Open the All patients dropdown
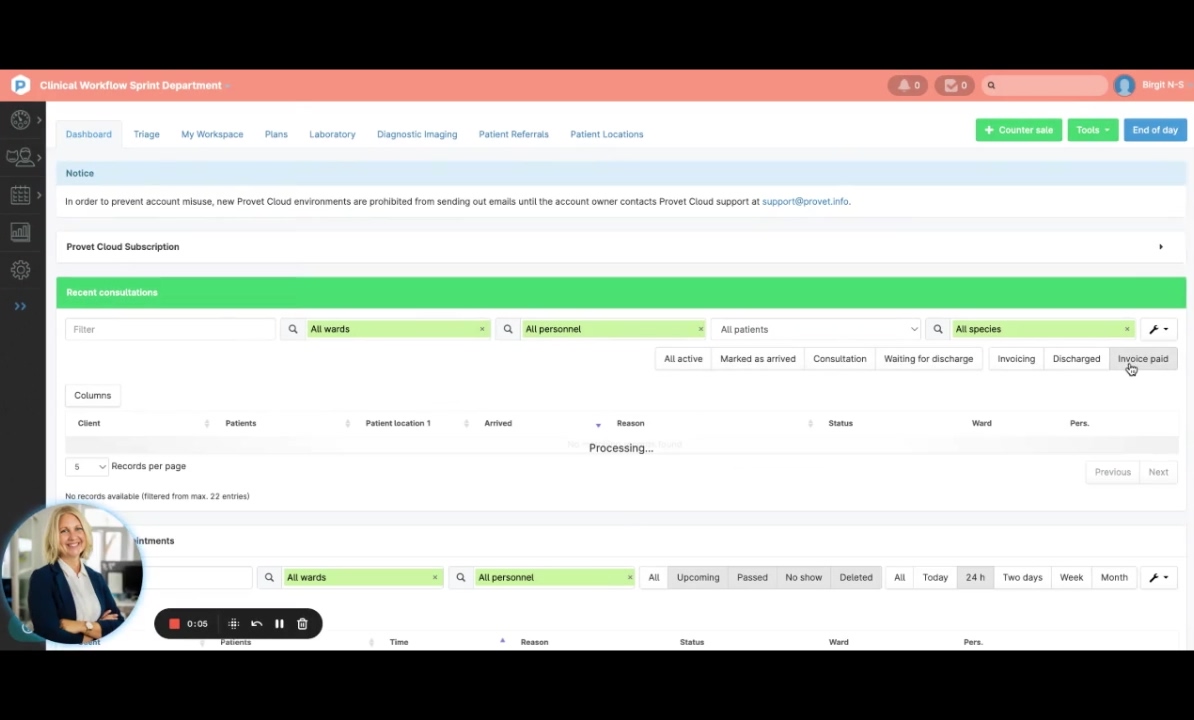1194x720 pixels. [x=817, y=330]
